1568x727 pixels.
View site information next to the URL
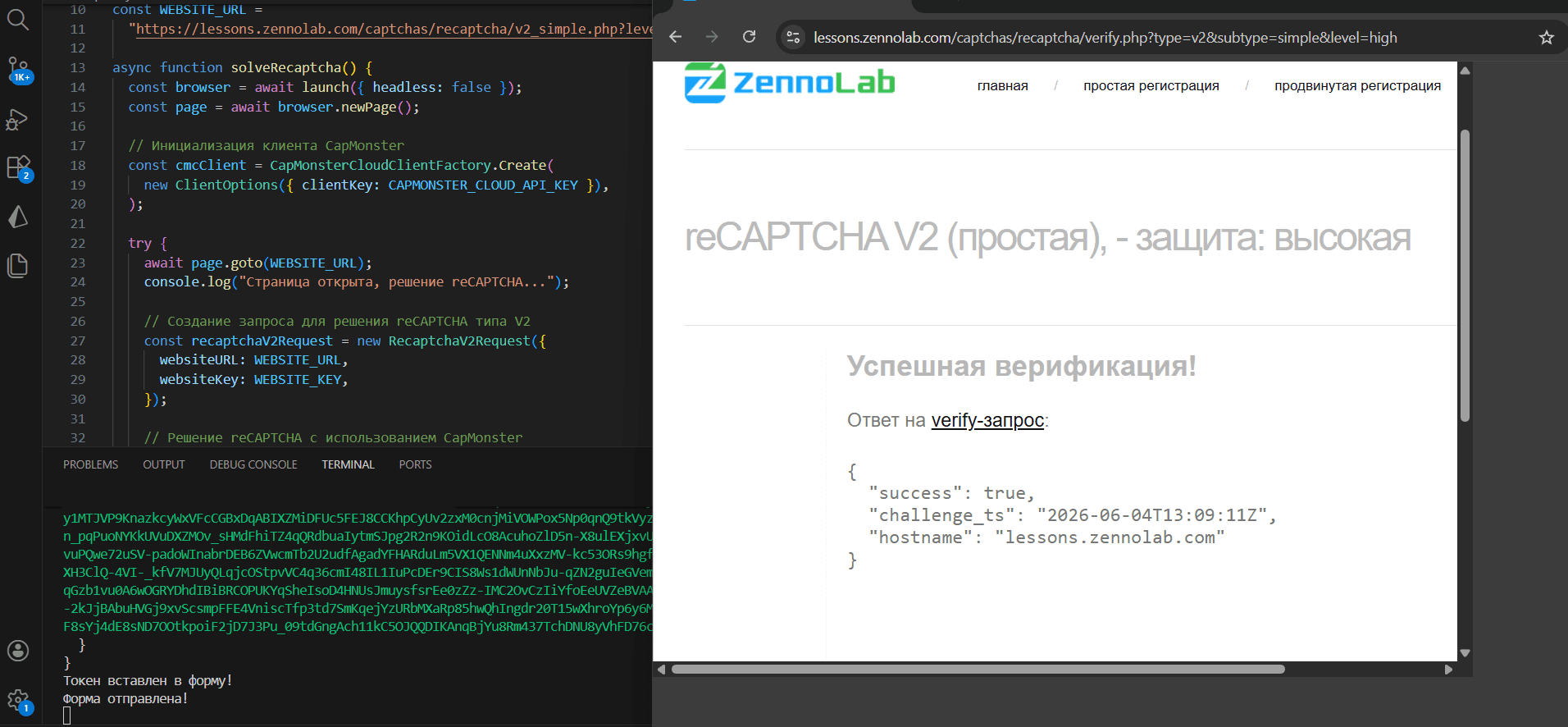[793, 37]
